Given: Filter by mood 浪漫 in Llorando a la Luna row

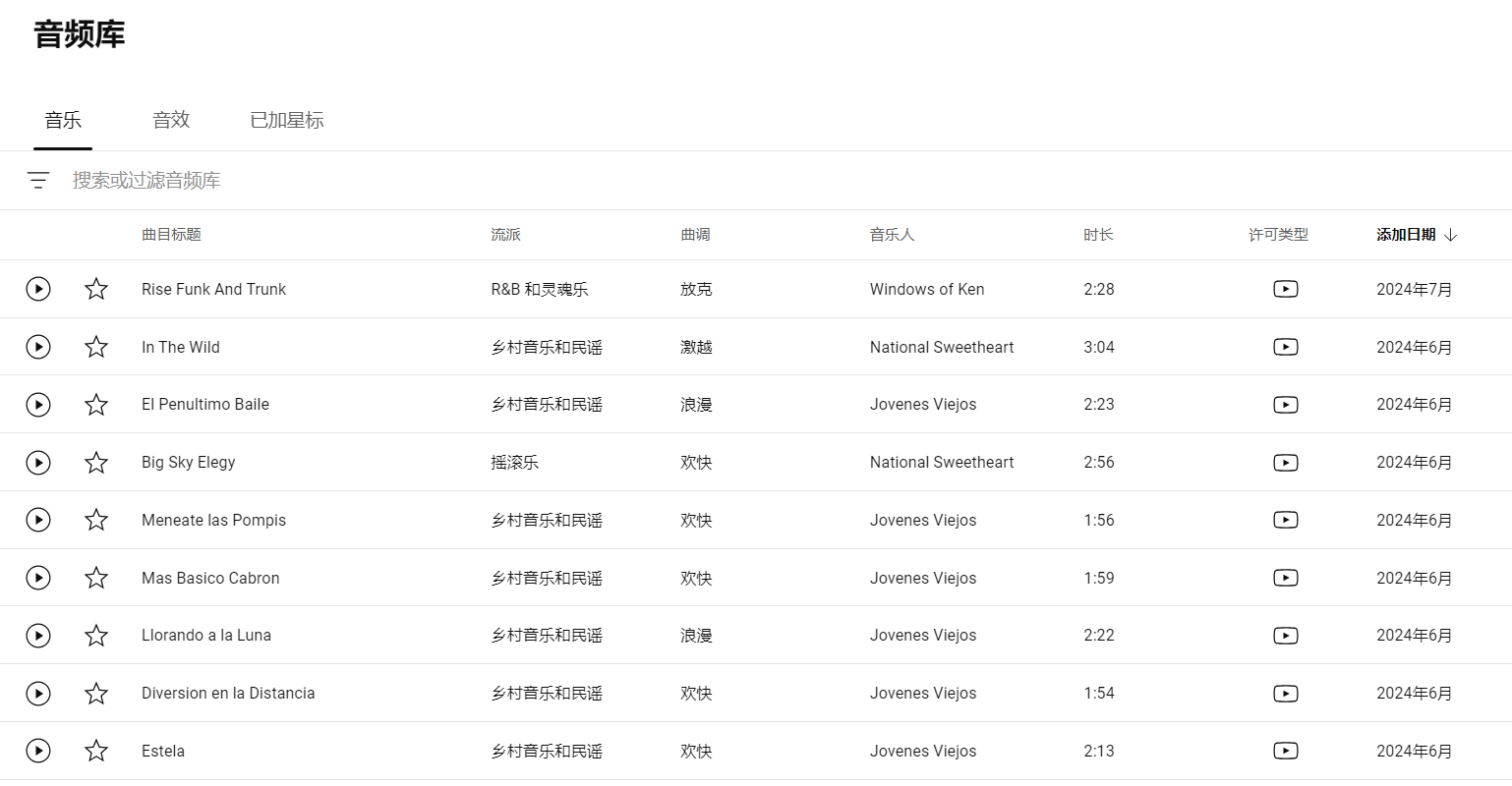Looking at the screenshot, I should [x=696, y=636].
